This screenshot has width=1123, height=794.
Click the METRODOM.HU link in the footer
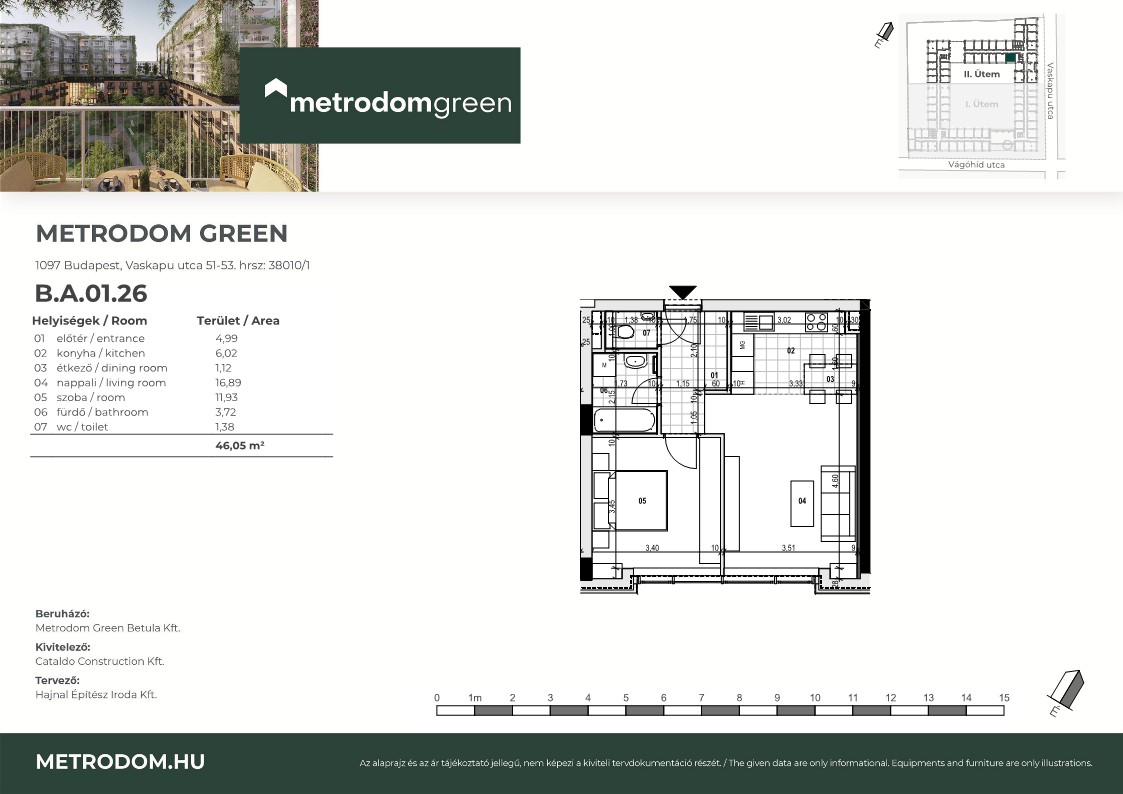120,761
